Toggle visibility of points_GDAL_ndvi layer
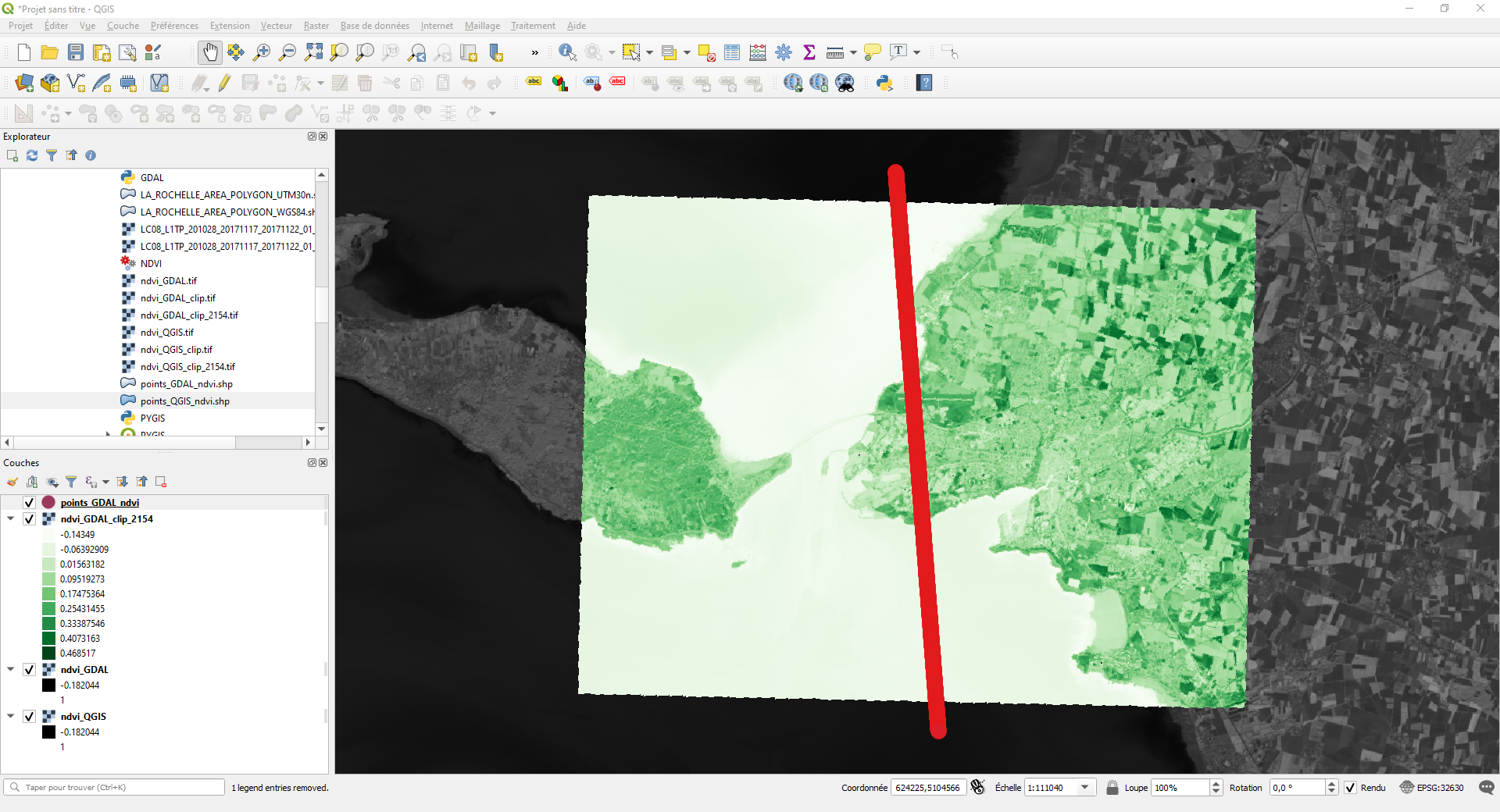The height and width of the screenshot is (812, 1500). point(30,502)
